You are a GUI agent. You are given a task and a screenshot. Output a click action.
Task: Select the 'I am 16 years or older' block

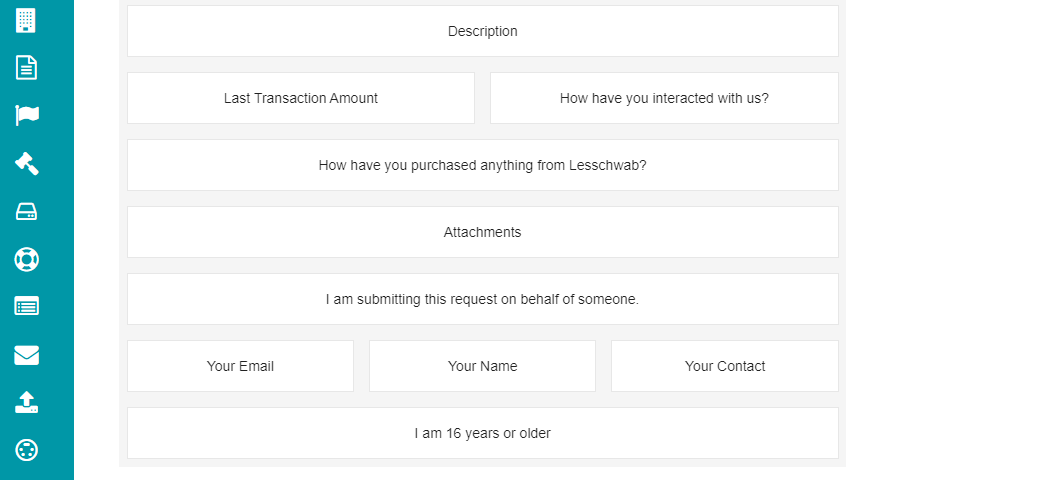tap(483, 433)
